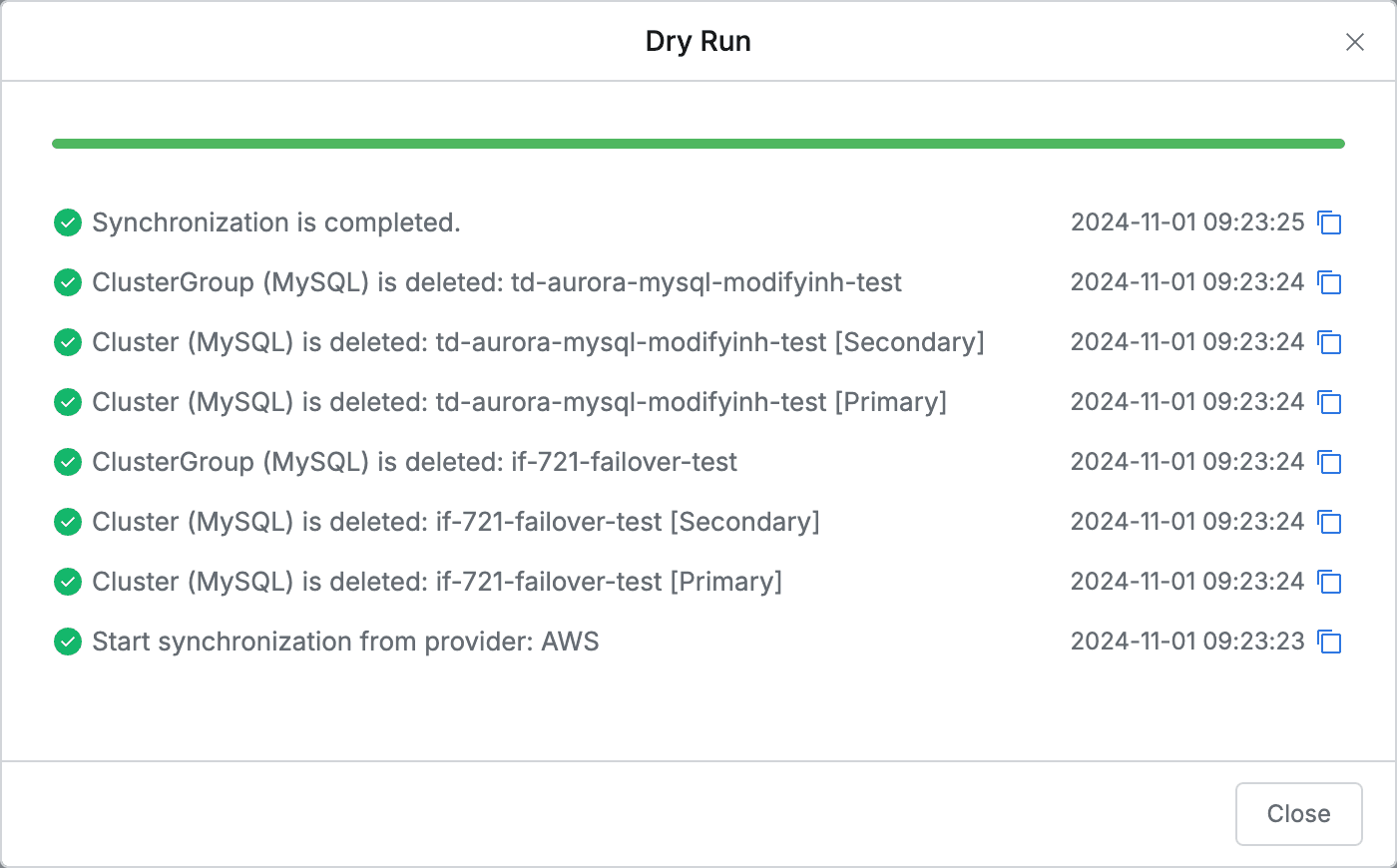Copy the 'Synchronization is completed' log entry
This screenshot has width=1397, height=868.
[x=1329, y=222]
